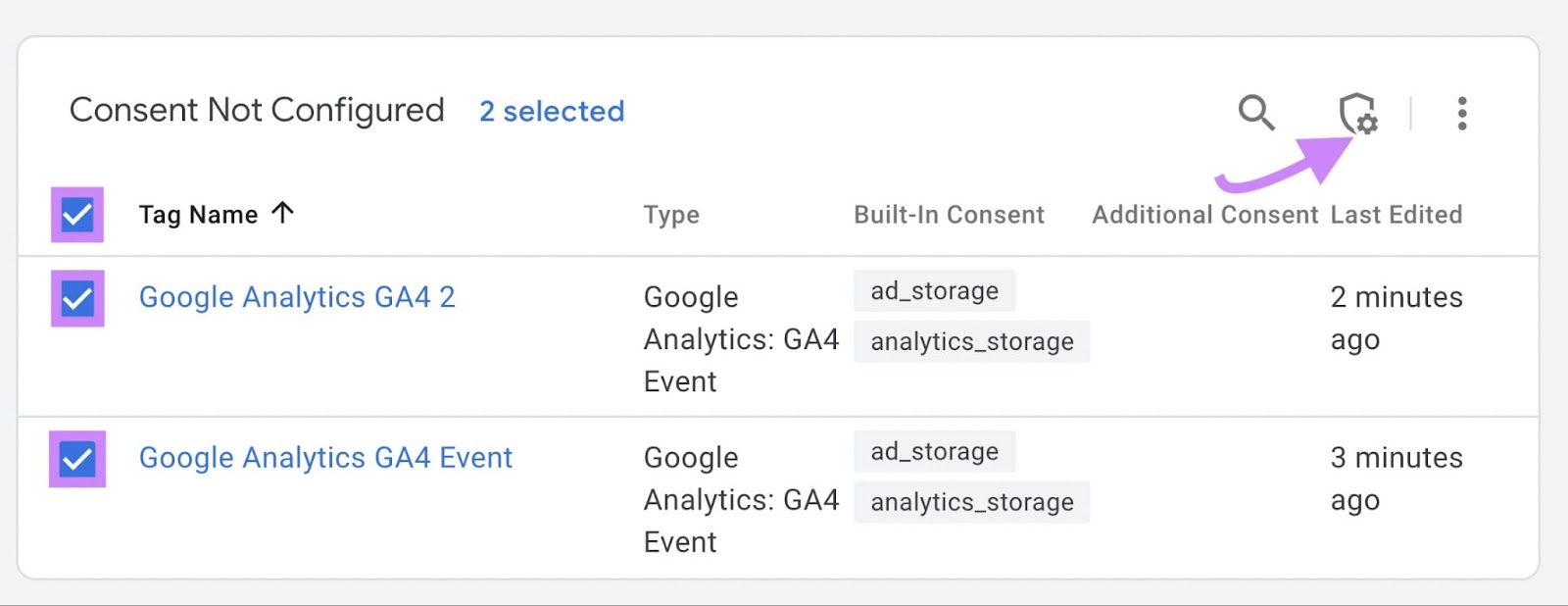The height and width of the screenshot is (606, 1568).
Task: Uncheck the select-all header checkbox
Action: coord(77,215)
